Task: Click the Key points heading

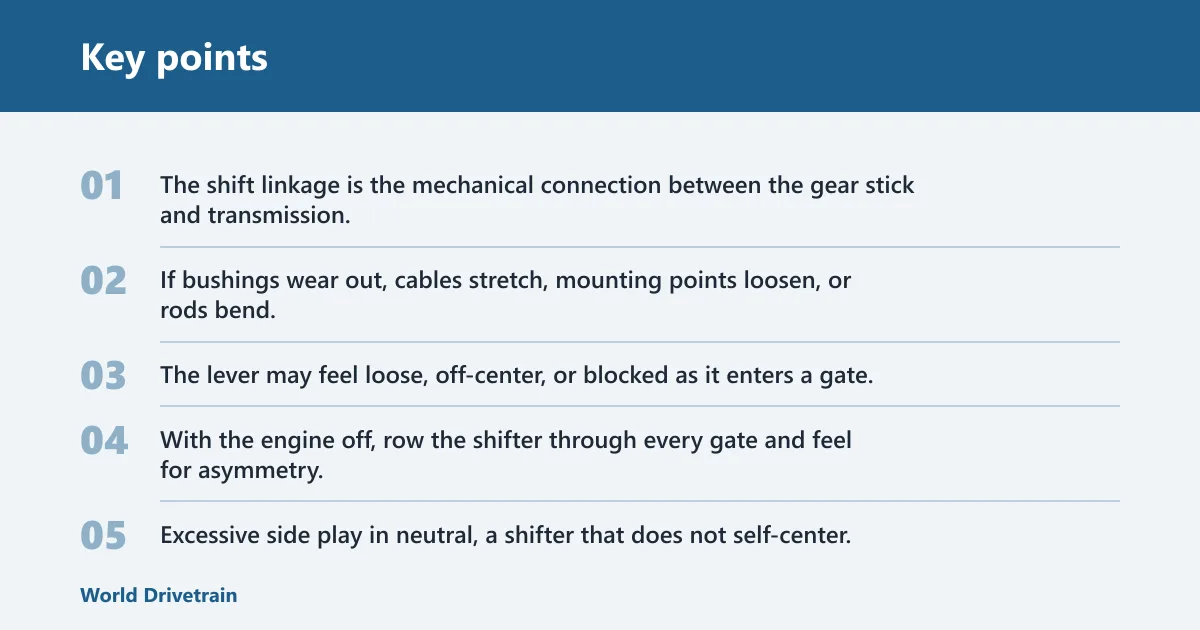Action: coord(174,58)
